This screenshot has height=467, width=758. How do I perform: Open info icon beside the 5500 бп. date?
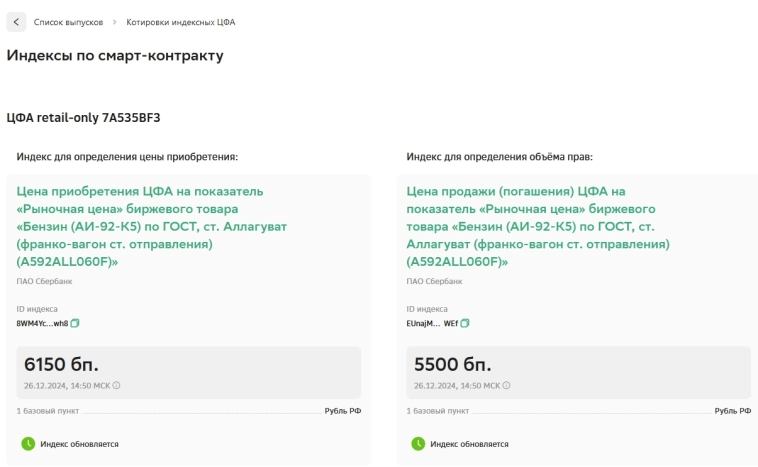click(x=506, y=385)
